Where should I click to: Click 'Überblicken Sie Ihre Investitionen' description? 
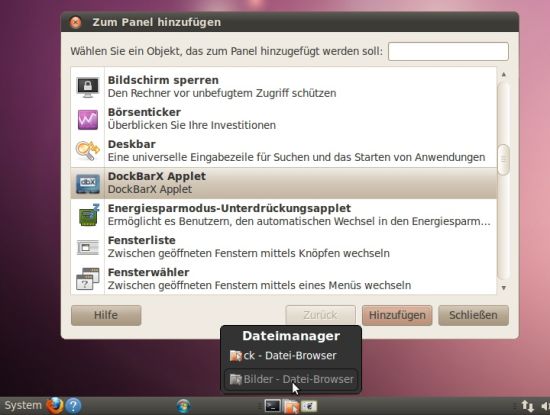(x=192, y=125)
